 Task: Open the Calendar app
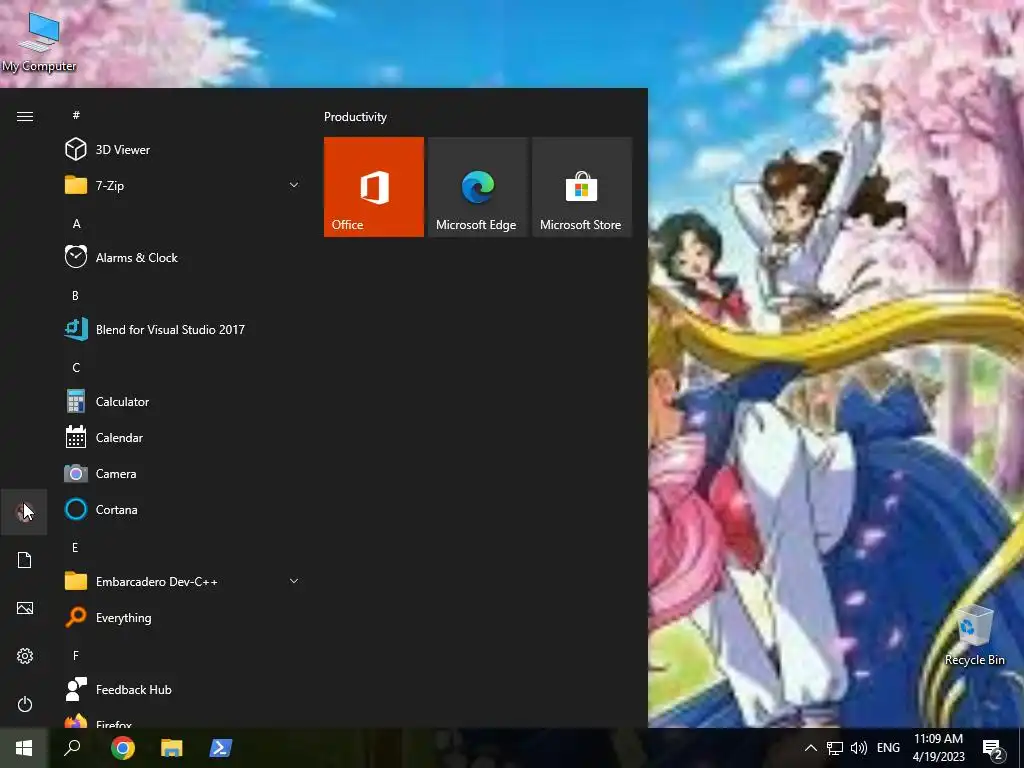click(x=182, y=438)
